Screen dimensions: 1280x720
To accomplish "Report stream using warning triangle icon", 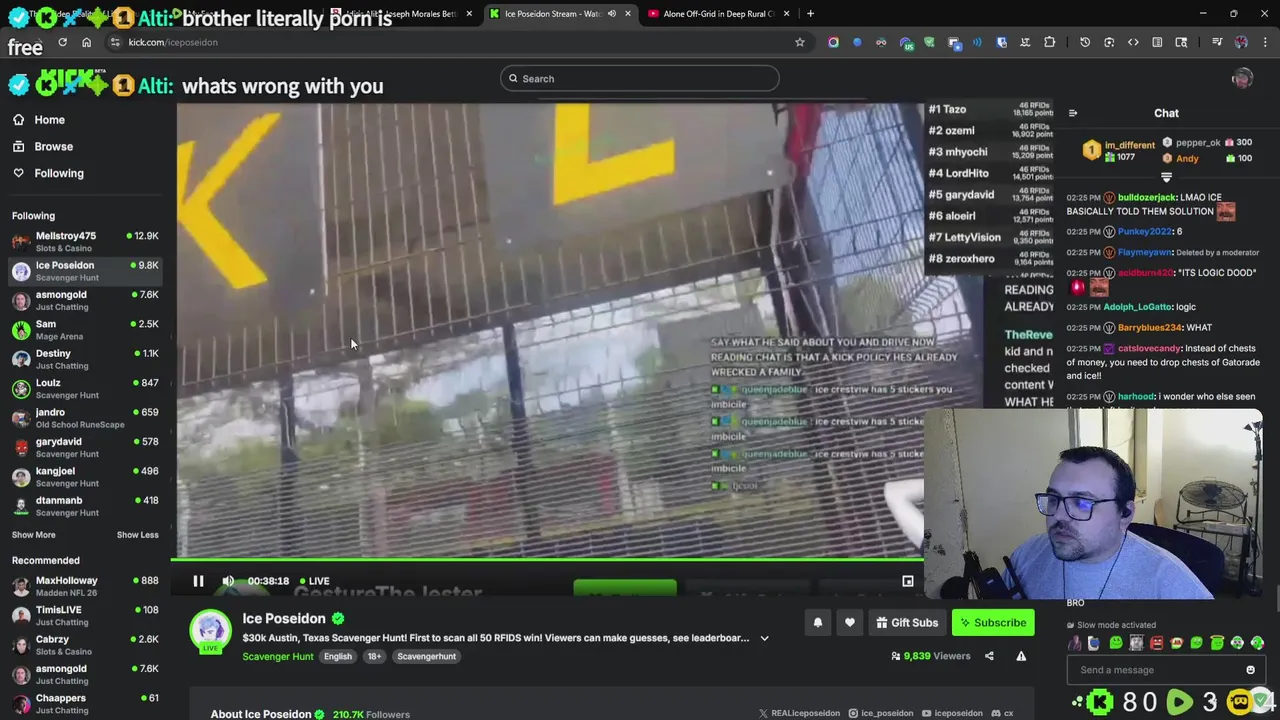I will point(1021,656).
